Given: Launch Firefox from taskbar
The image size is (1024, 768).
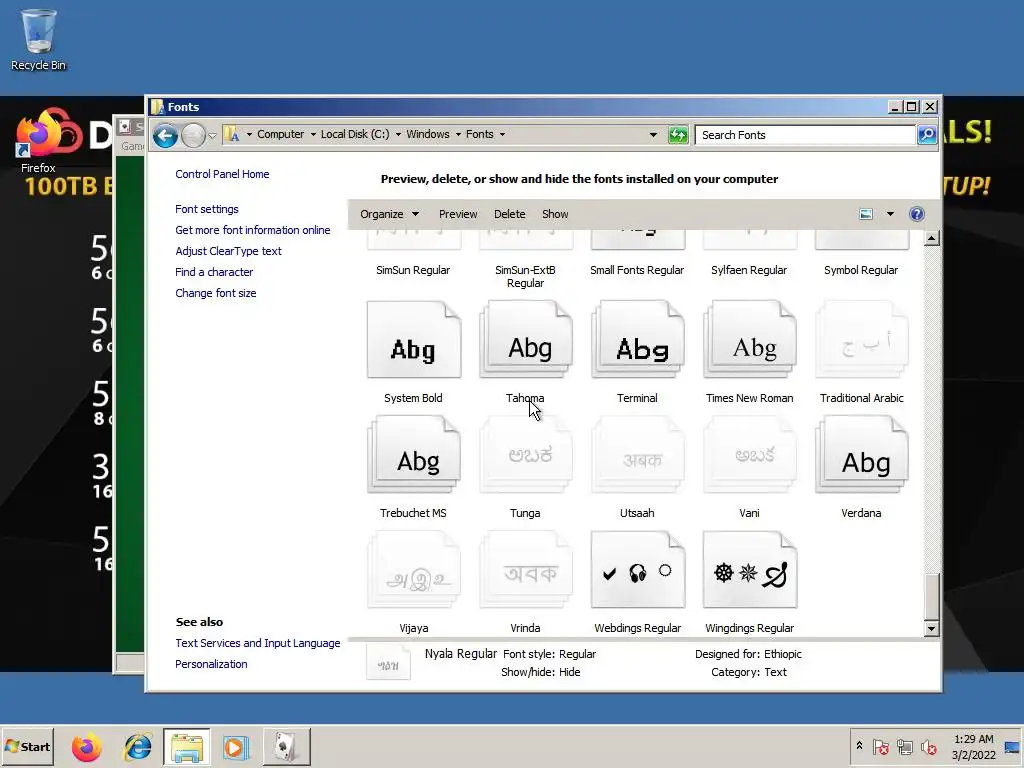Looking at the screenshot, I should [87, 747].
